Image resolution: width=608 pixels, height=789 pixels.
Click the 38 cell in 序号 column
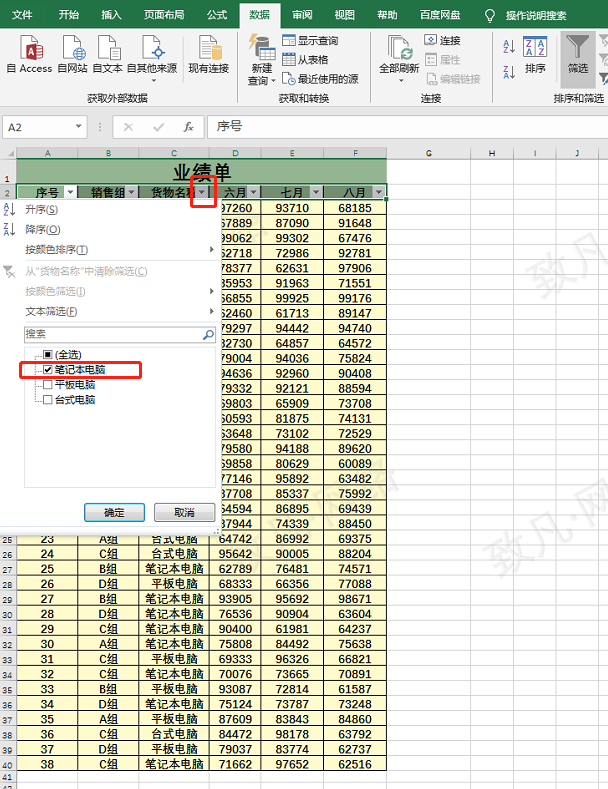[x=47, y=764]
